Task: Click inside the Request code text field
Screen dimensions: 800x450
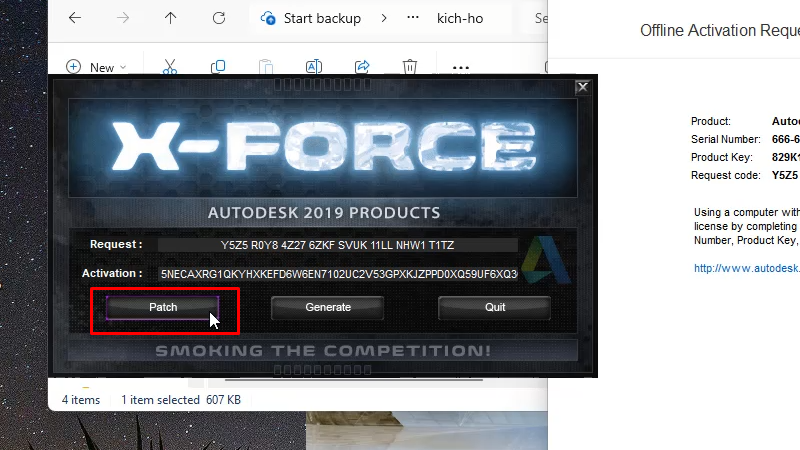Action: pyautogui.click(x=338, y=244)
